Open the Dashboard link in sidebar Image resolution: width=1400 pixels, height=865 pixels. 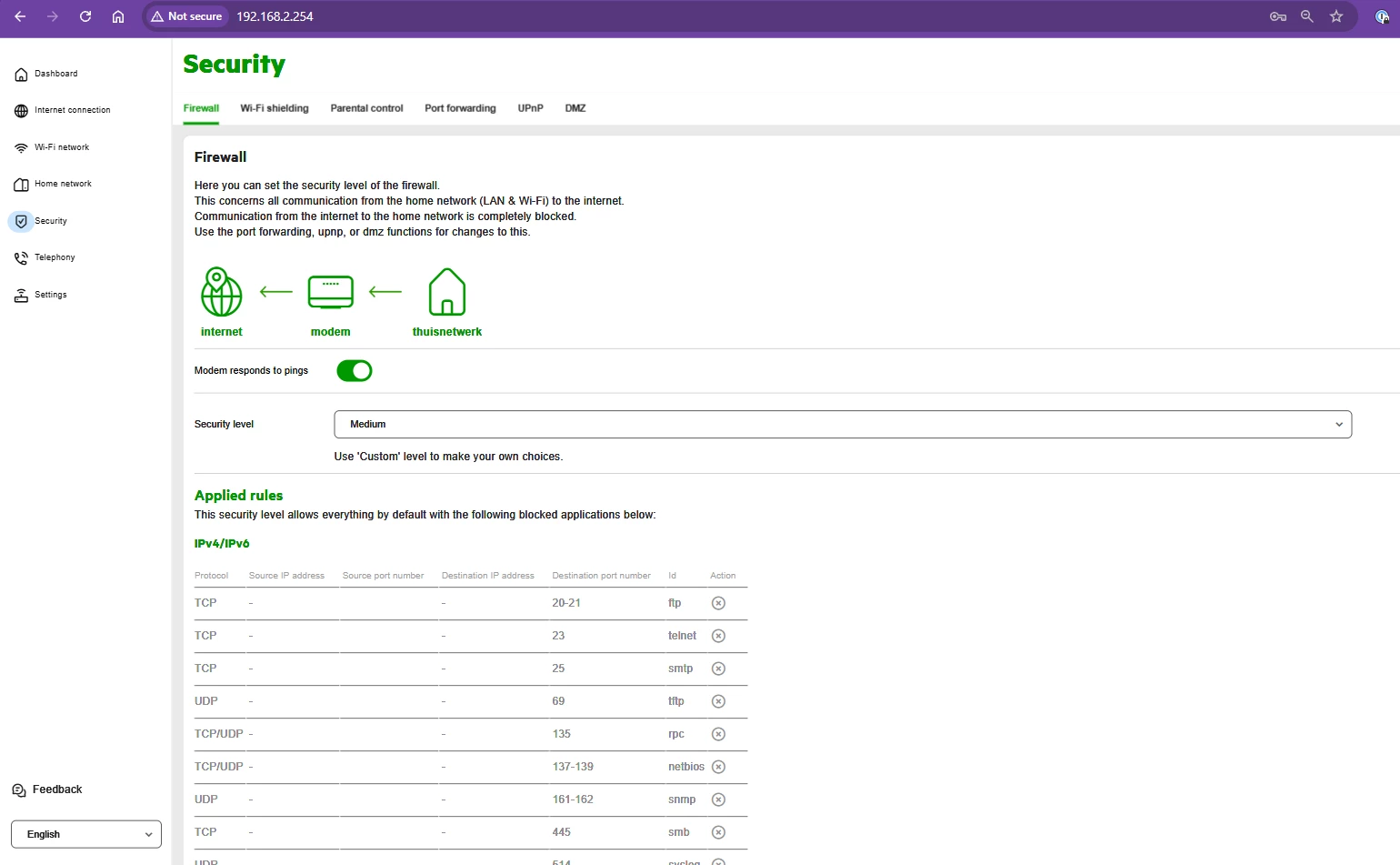tap(56, 74)
